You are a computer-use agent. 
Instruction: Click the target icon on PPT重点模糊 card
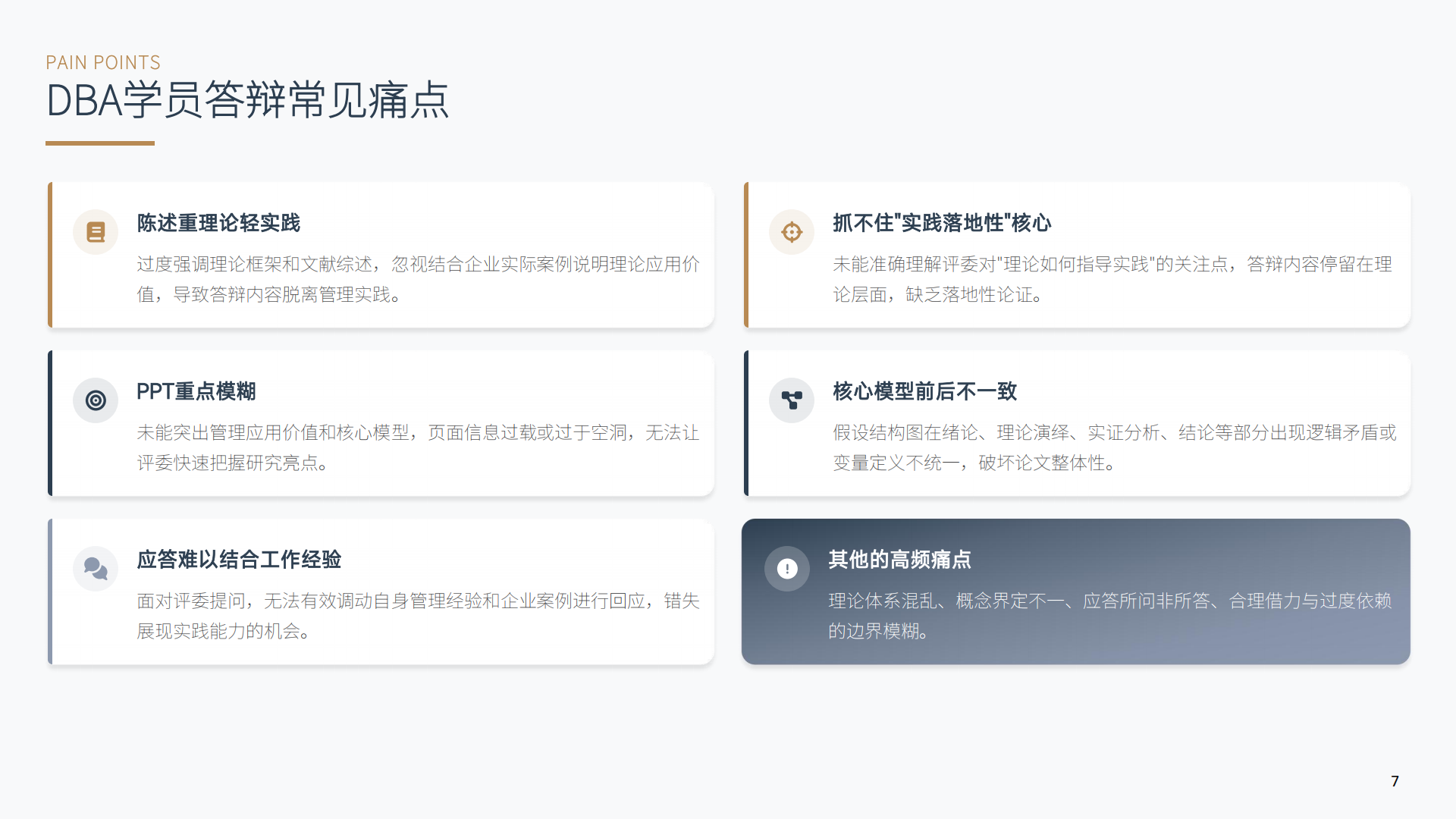tap(95, 400)
